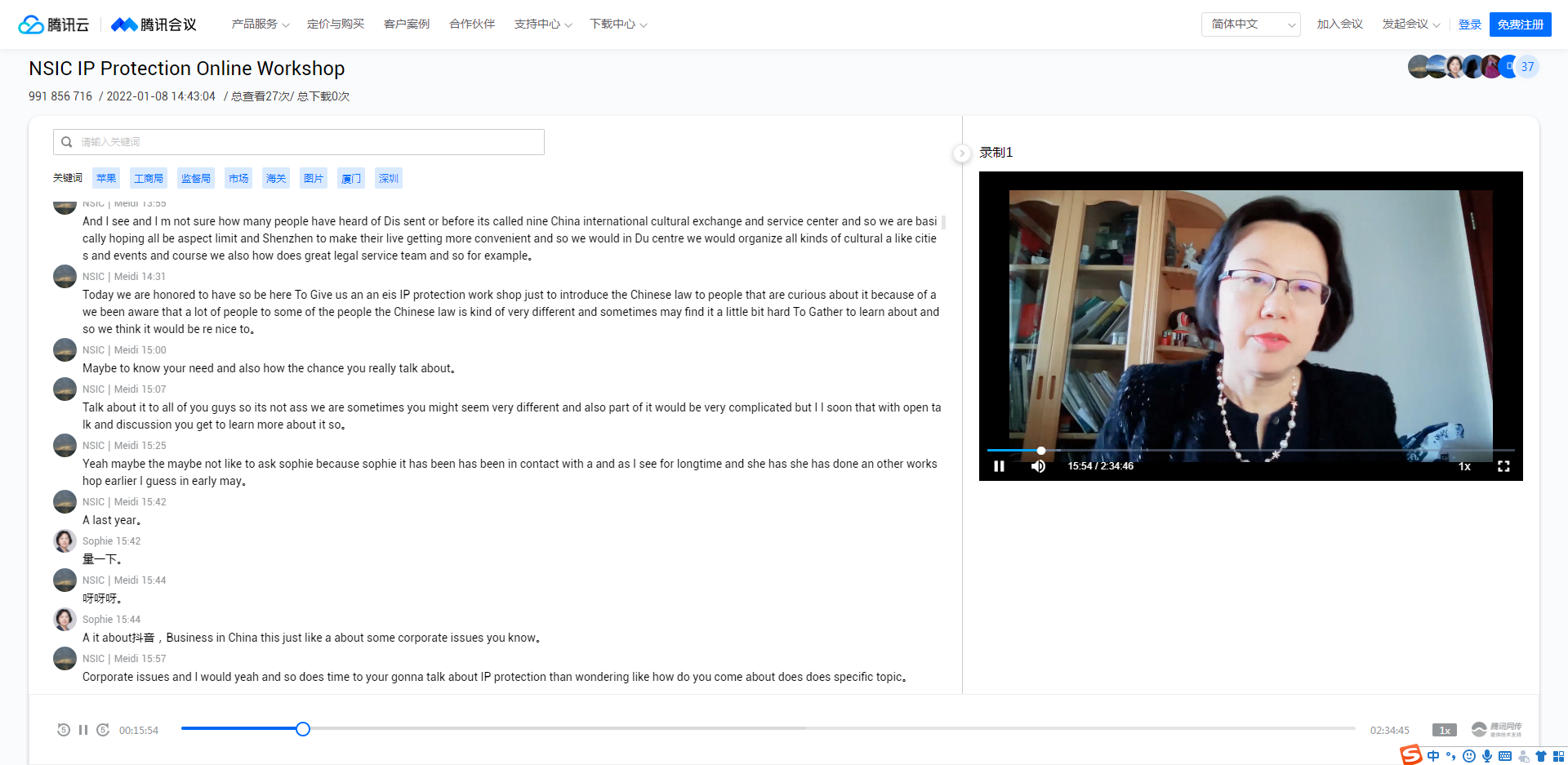Open IME skin shirt icon
Viewport: 1568px width, 765px height.
[x=1541, y=756]
